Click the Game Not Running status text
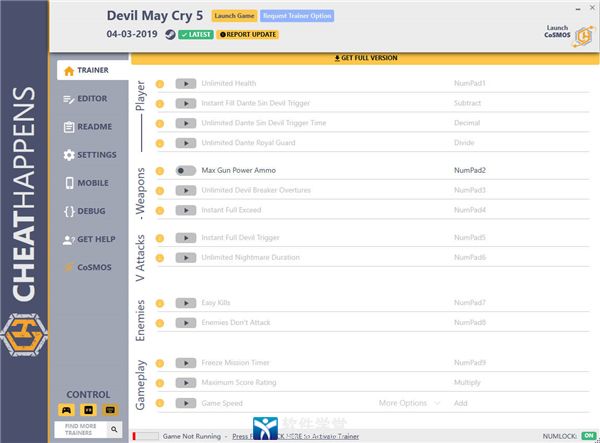The image size is (600, 443). point(192,436)
